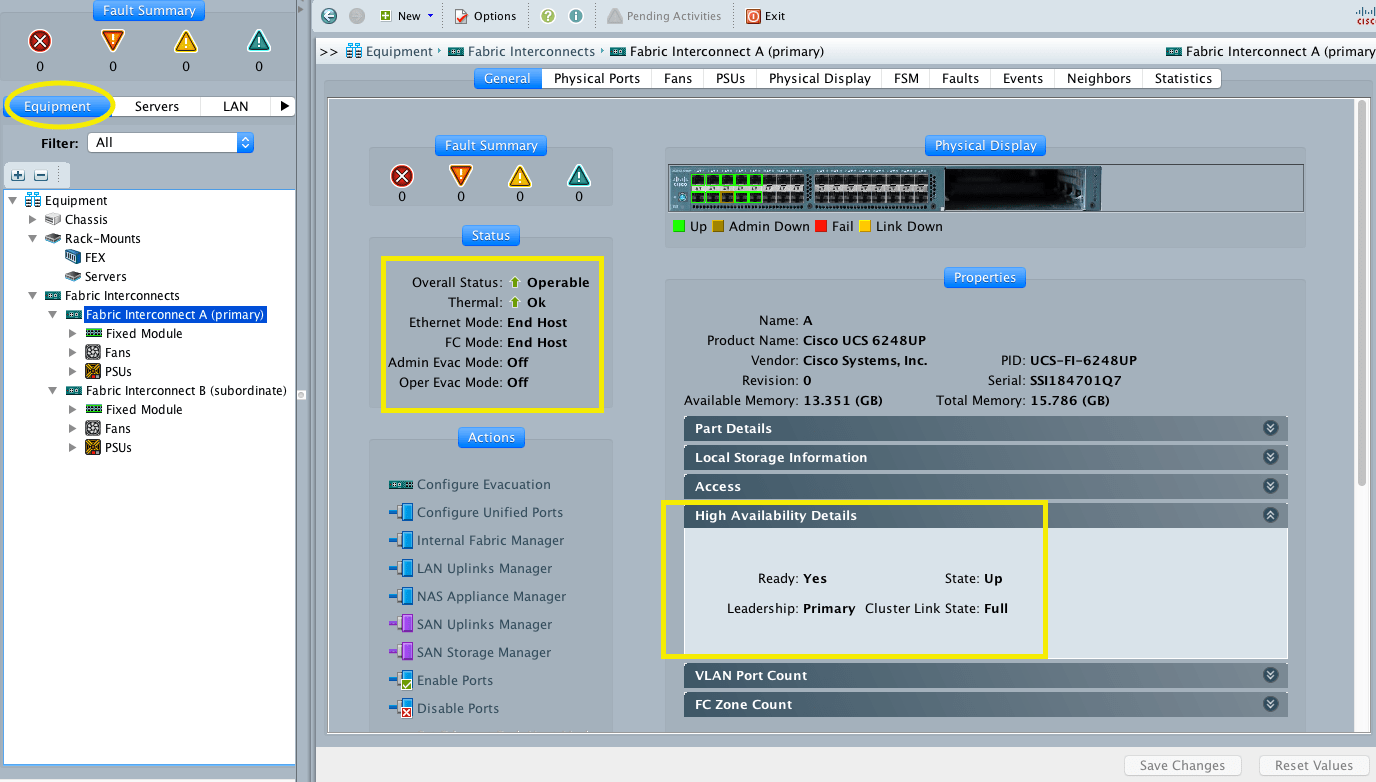Click the green back navigation arrow
This screenshot has width=1376, height=782.
click(x=330, y=16)
